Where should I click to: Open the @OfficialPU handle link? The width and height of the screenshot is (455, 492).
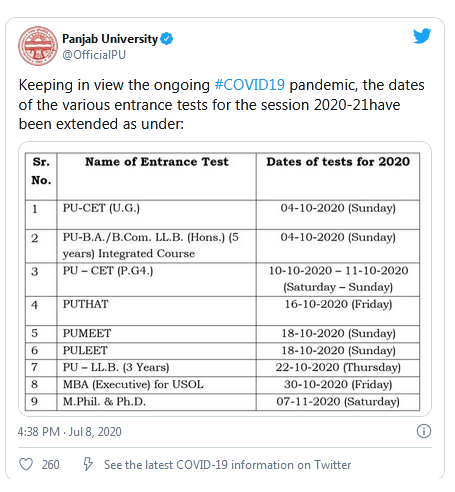click(94, 55)
